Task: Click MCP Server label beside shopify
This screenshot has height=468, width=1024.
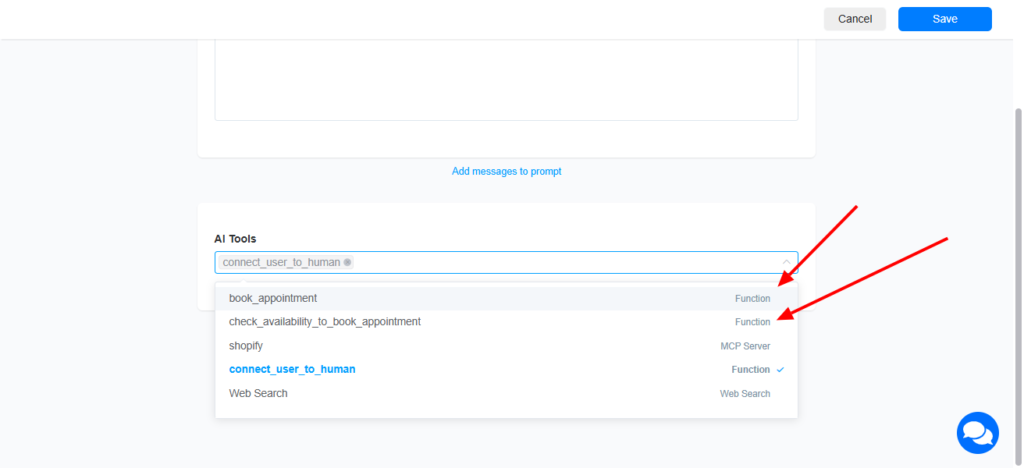Action: click(x=745, y=346)
